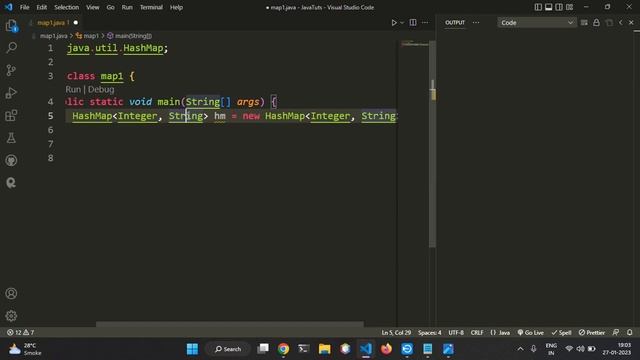Change indentation via Spaces: 4
640x360 pixels.
430,333
